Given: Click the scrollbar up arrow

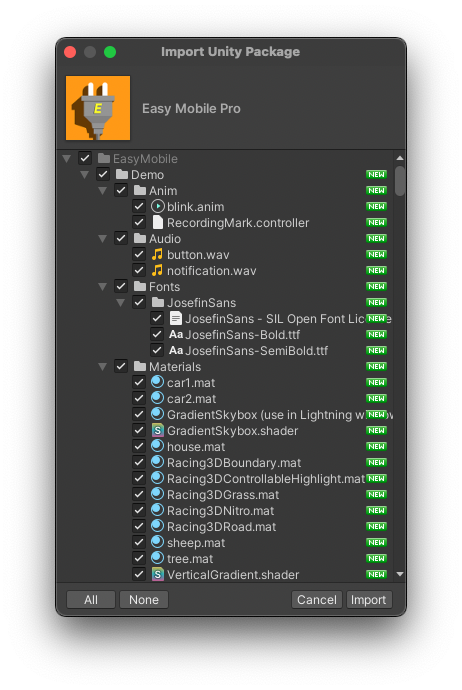Looking at the screenshot, I should coord(400,158).
